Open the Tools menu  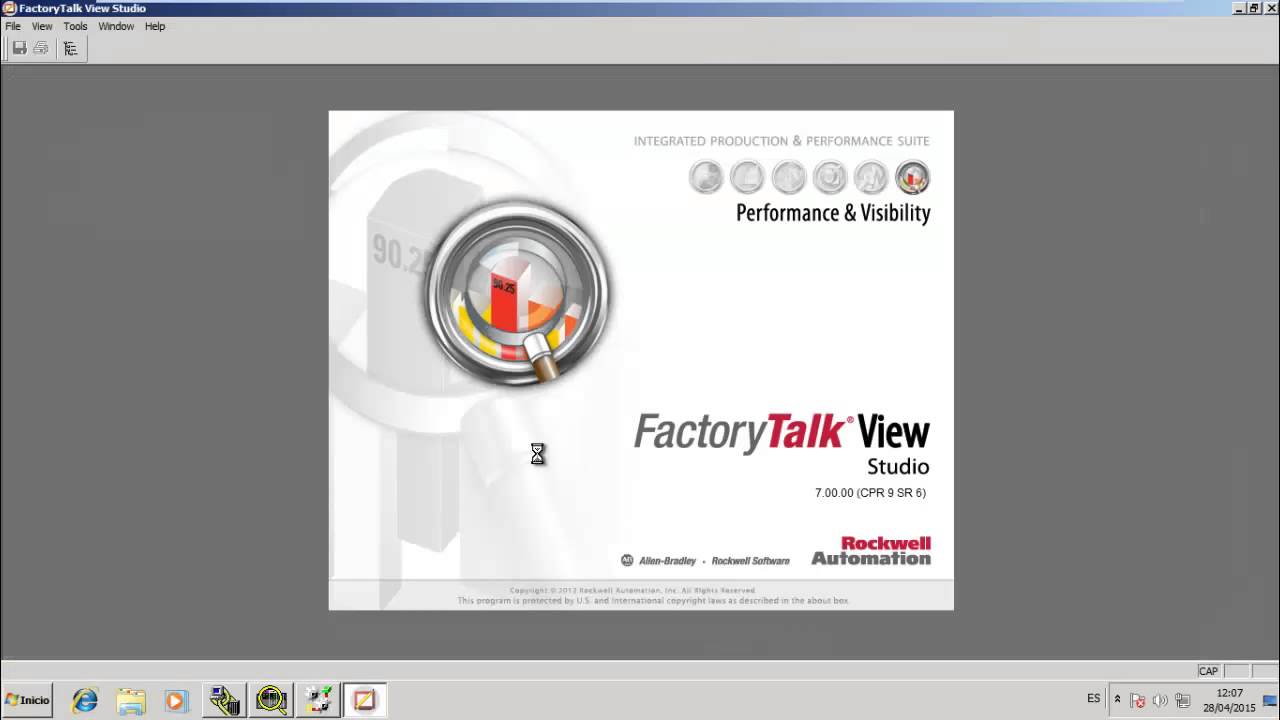(x=75, y=26)
